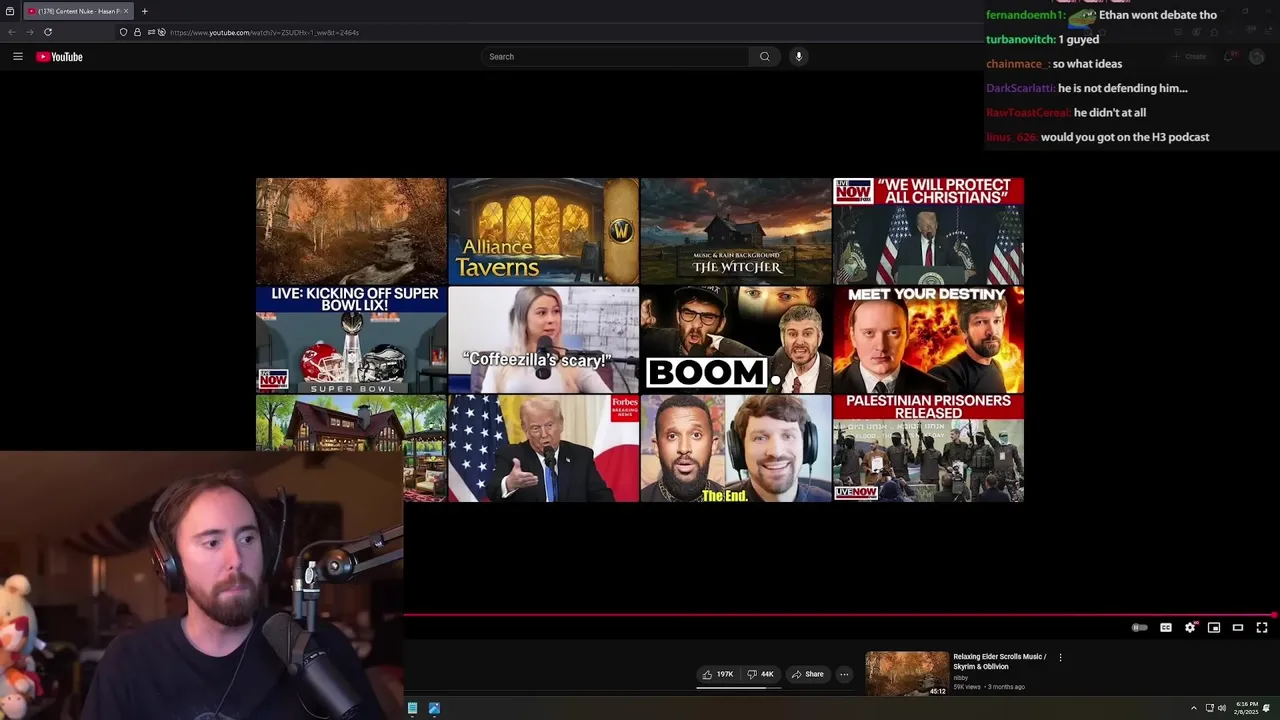Screen dimensions: 1280x720
Task: Show hidden system tray icons chevron
Action: coord(1193,708)
